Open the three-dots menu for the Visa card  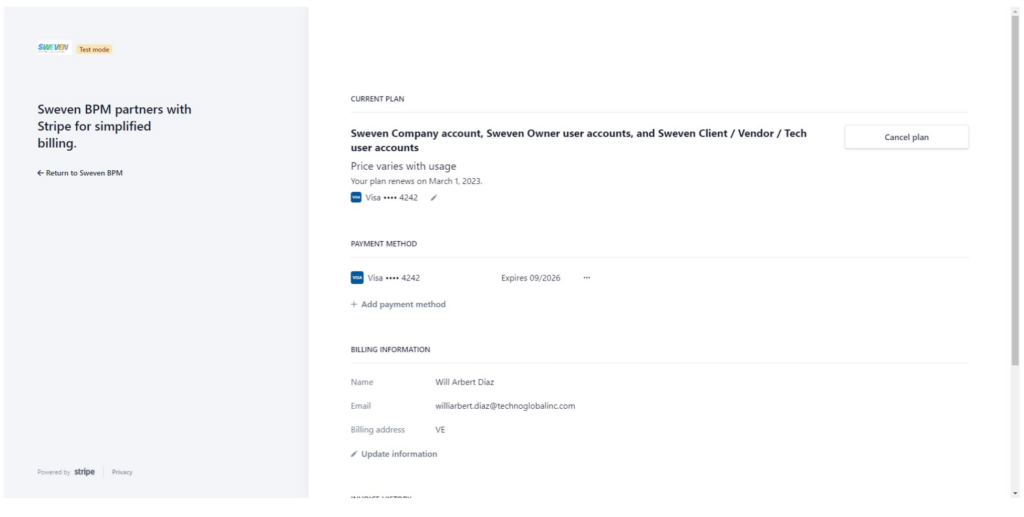pyautogui.click(x=586, y=277)
